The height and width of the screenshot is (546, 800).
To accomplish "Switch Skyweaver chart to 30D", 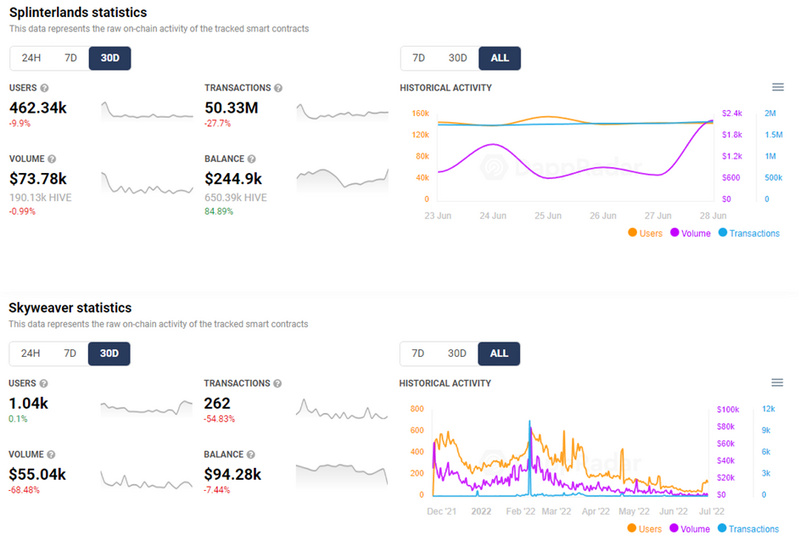I will click(457, 353).
